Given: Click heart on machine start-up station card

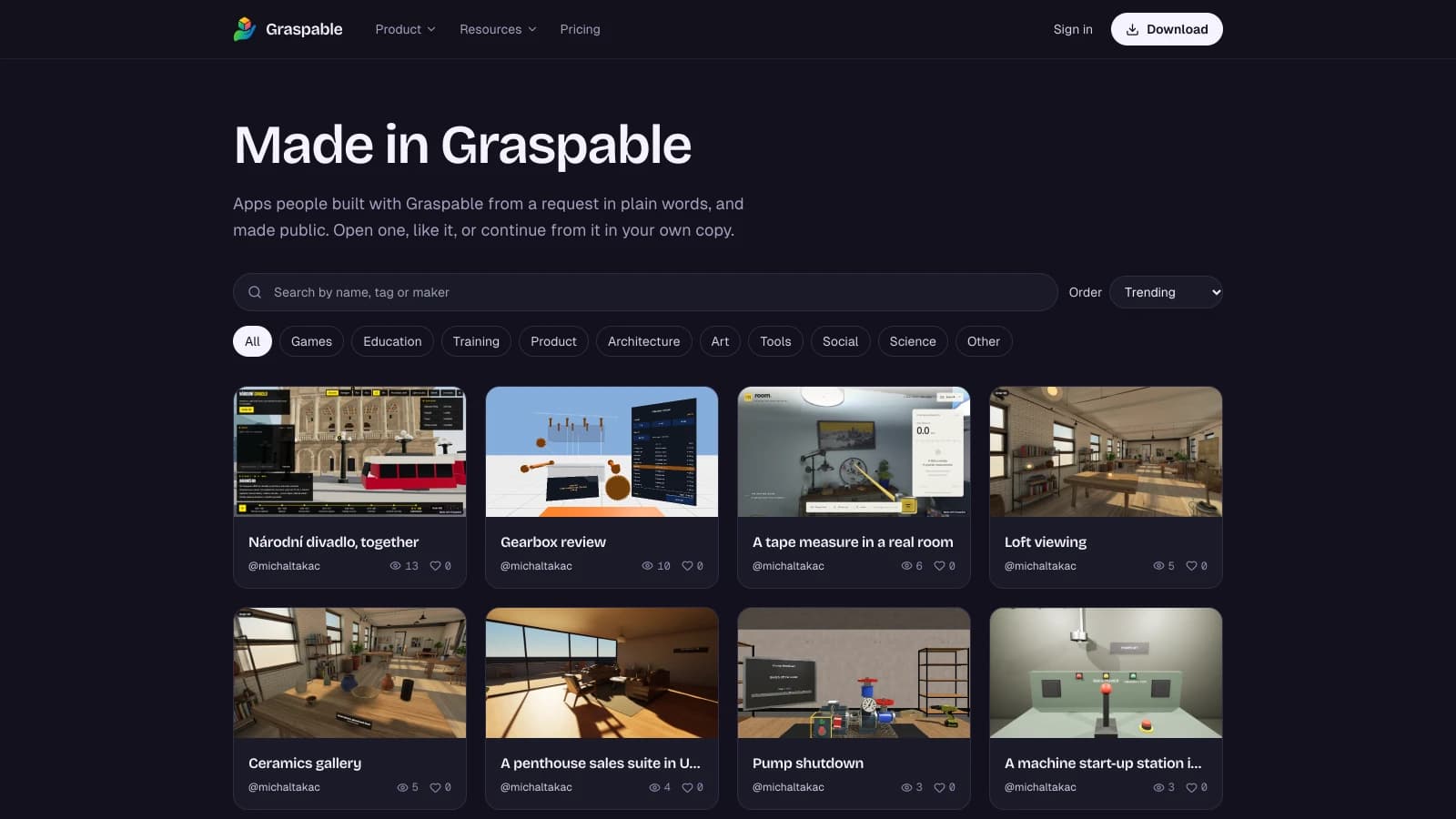Looking at the screenshot, I should (x=1191, y=787).
